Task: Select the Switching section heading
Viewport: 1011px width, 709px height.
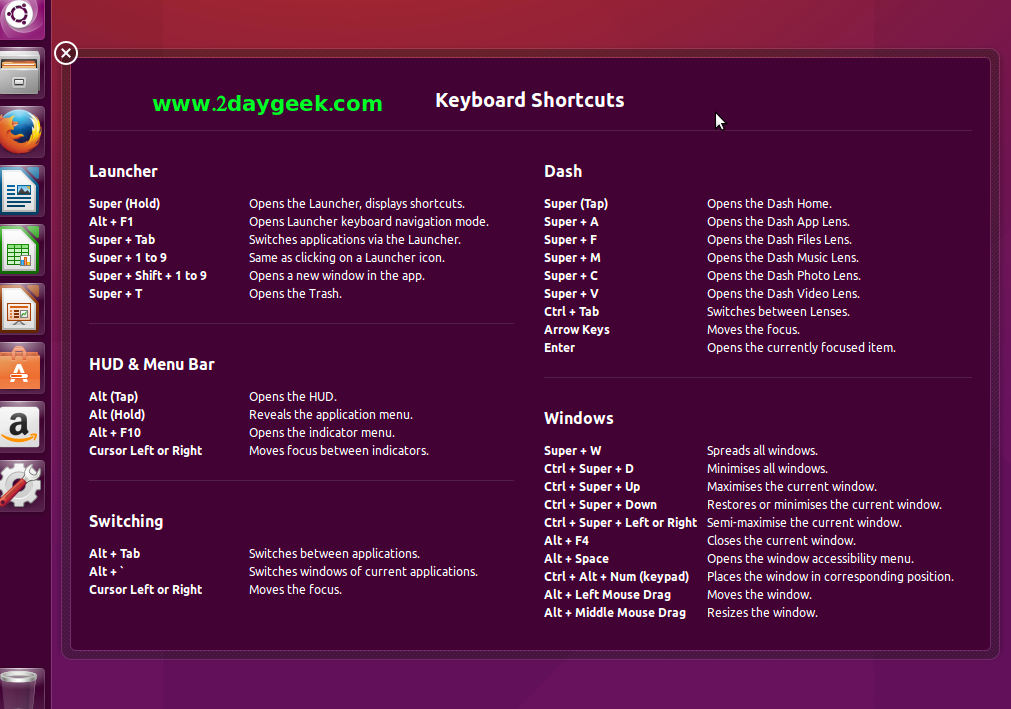Action: pyautogui.click(x=125, y=521)
